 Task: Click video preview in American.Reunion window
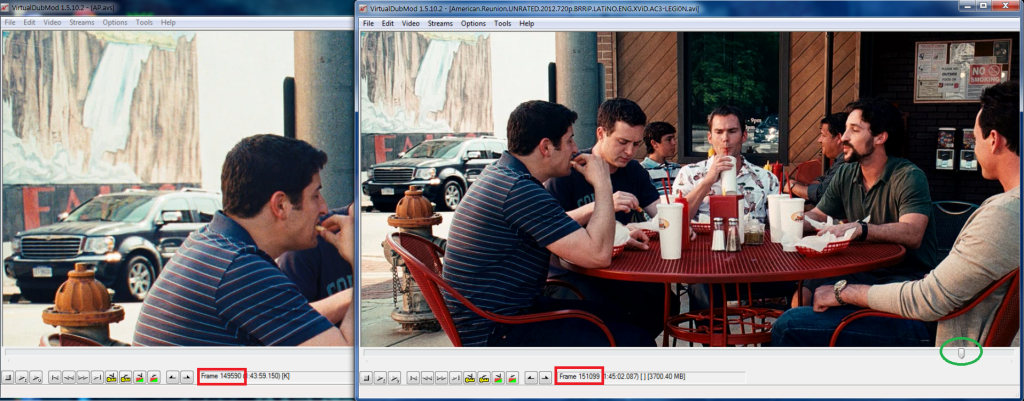[x=690, y=189]
